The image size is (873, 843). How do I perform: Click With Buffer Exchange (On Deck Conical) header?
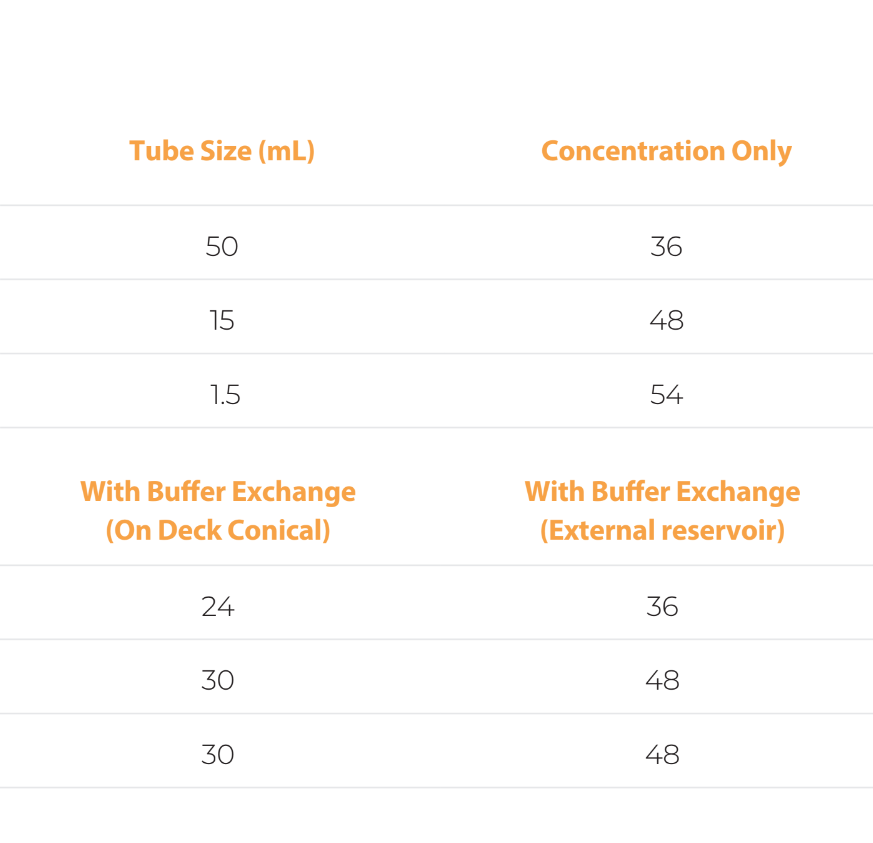coord(218,511)
